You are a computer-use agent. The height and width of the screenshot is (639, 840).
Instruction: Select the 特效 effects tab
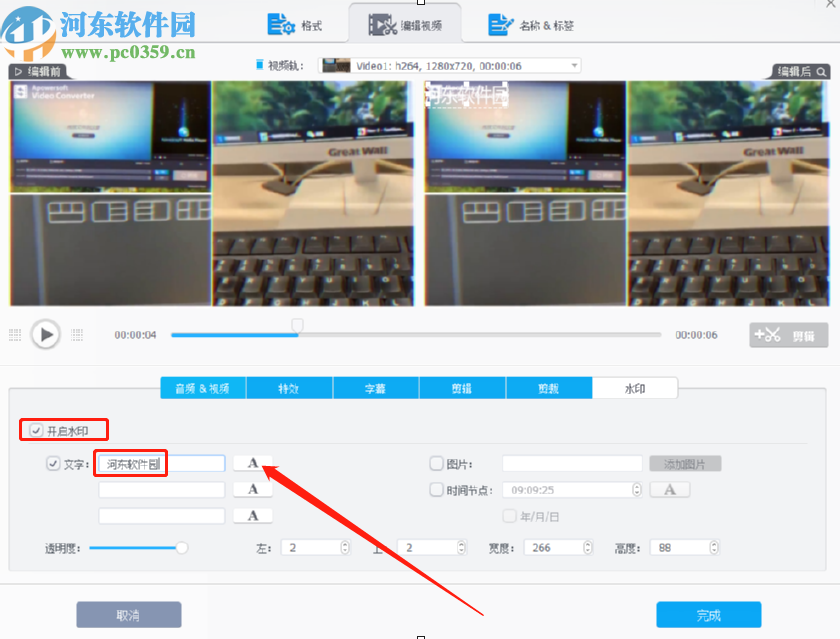[x=289, y=388]
